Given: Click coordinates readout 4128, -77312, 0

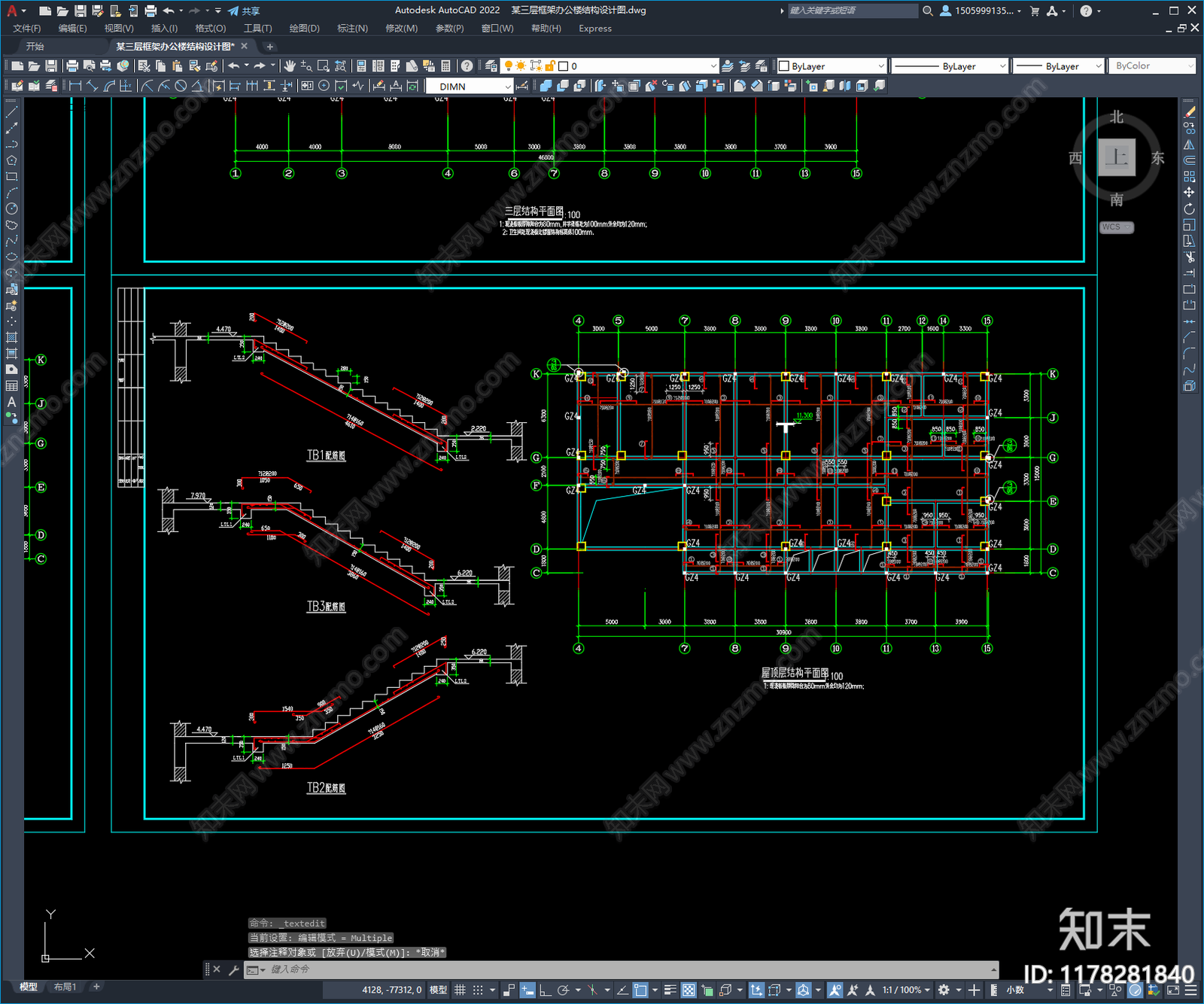Looking at the screenshot, I should [x=391, y=990].
